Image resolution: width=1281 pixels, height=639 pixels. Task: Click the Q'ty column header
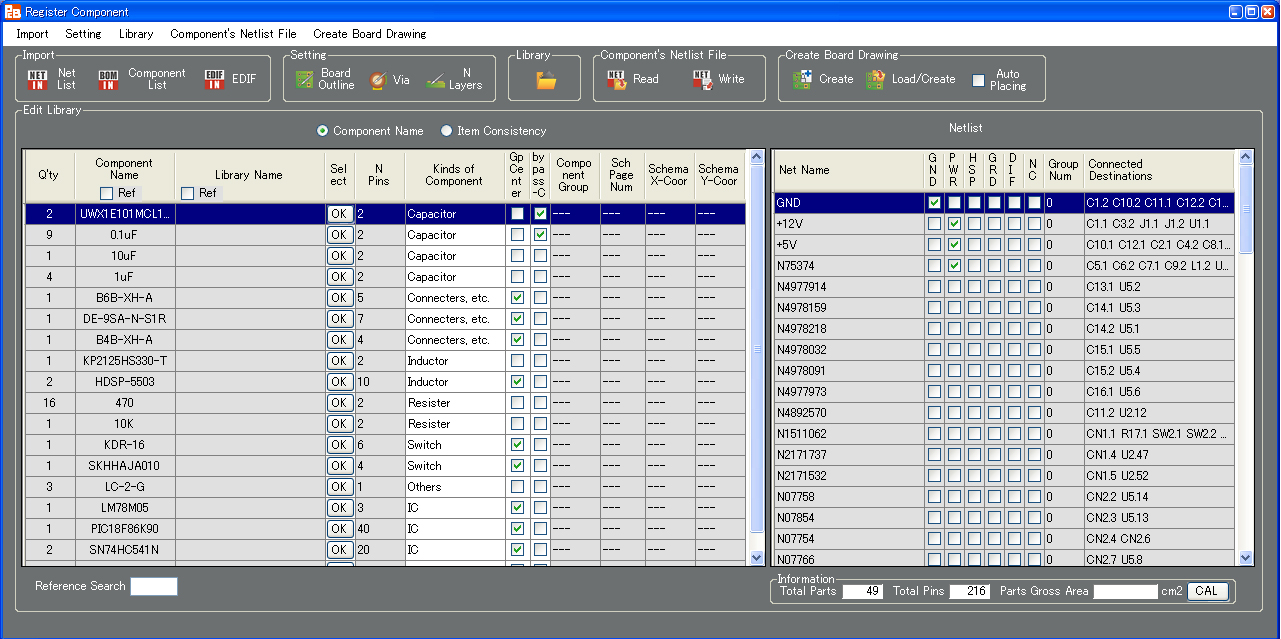pyautogui.click(x=49, y=175)
